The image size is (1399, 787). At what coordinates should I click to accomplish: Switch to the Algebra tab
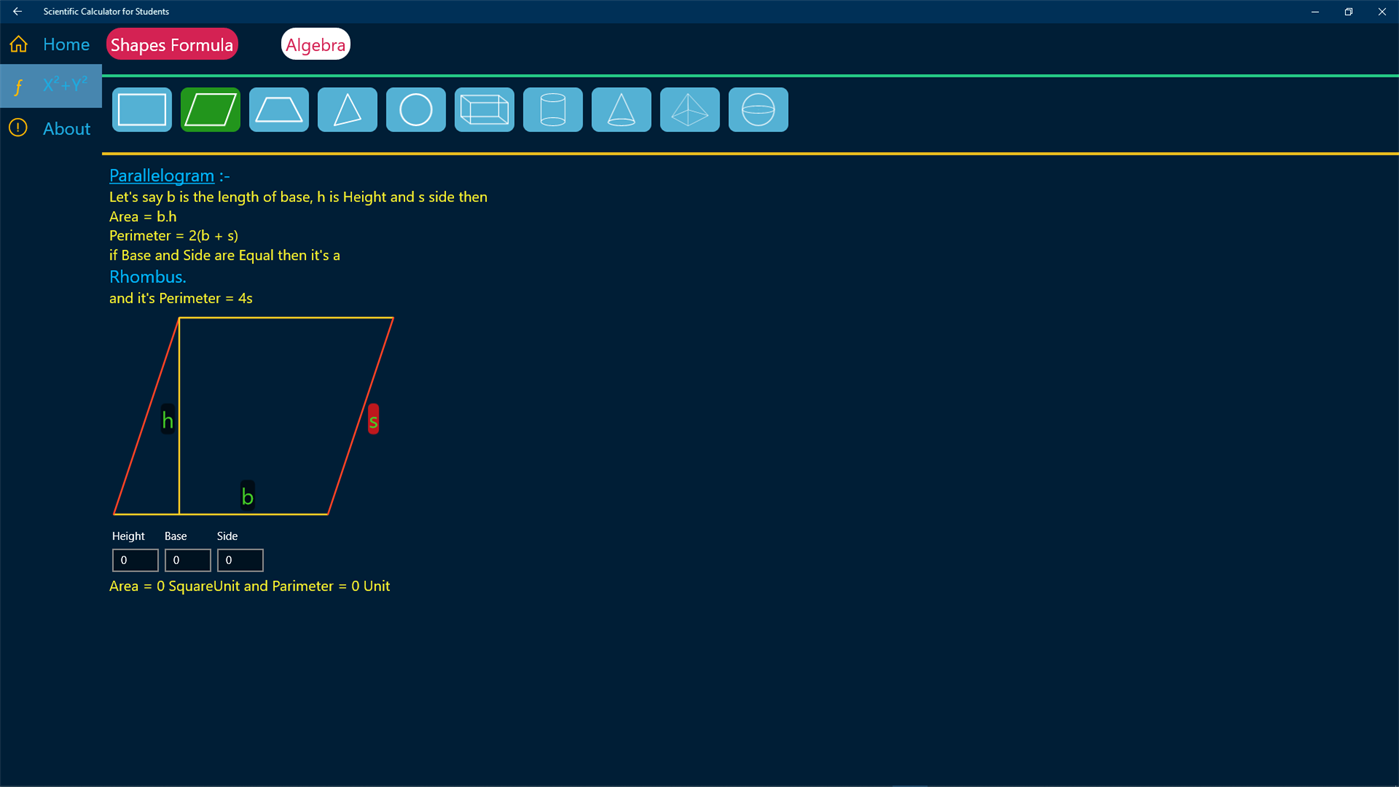(x=315, y=44)
